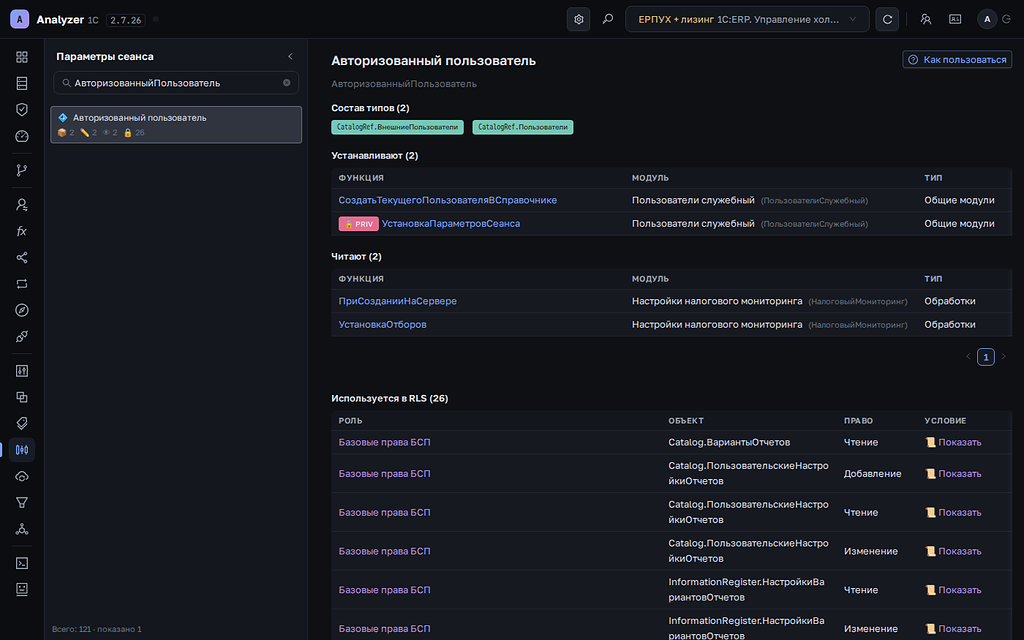Viewport: 1024px width, 640px height.
Task: Open the git branch section in sidebar
Action: [x=22, y=170]
